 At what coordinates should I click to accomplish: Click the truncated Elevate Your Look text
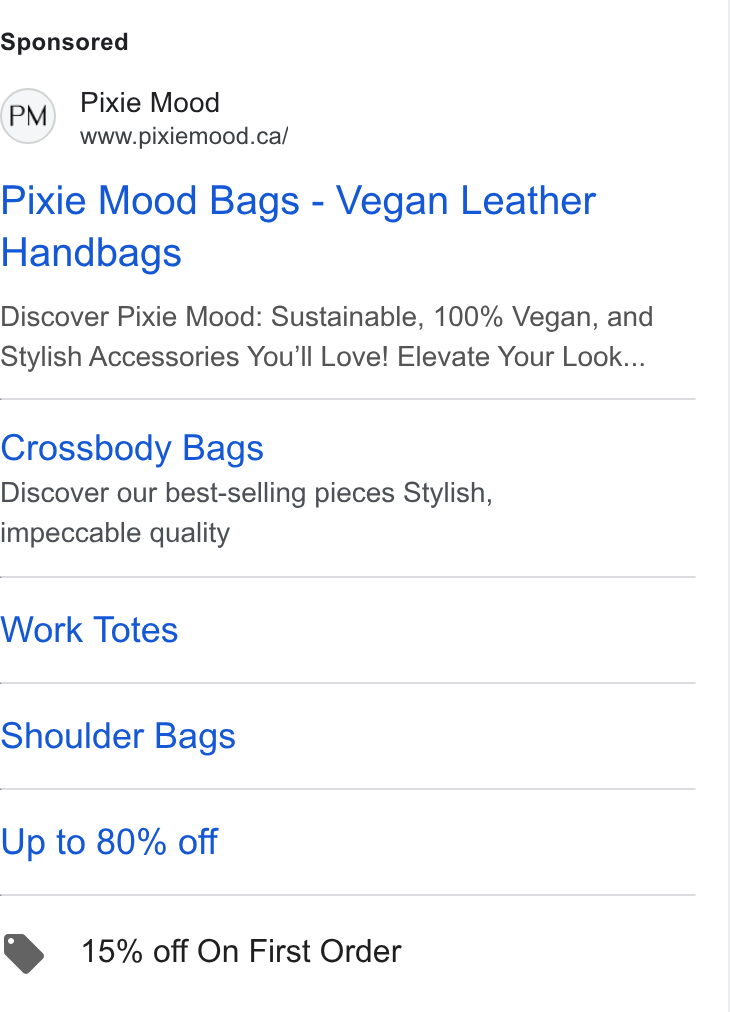click(x=521, y=357)
